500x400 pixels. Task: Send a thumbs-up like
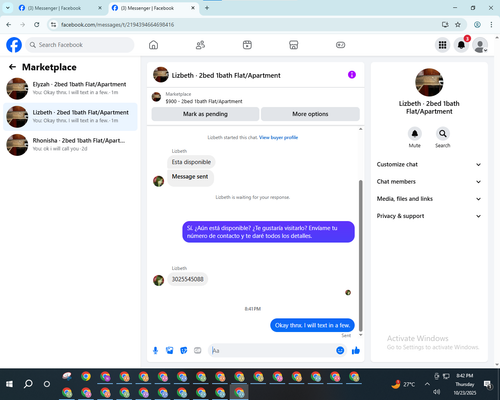tap(356, 350)
